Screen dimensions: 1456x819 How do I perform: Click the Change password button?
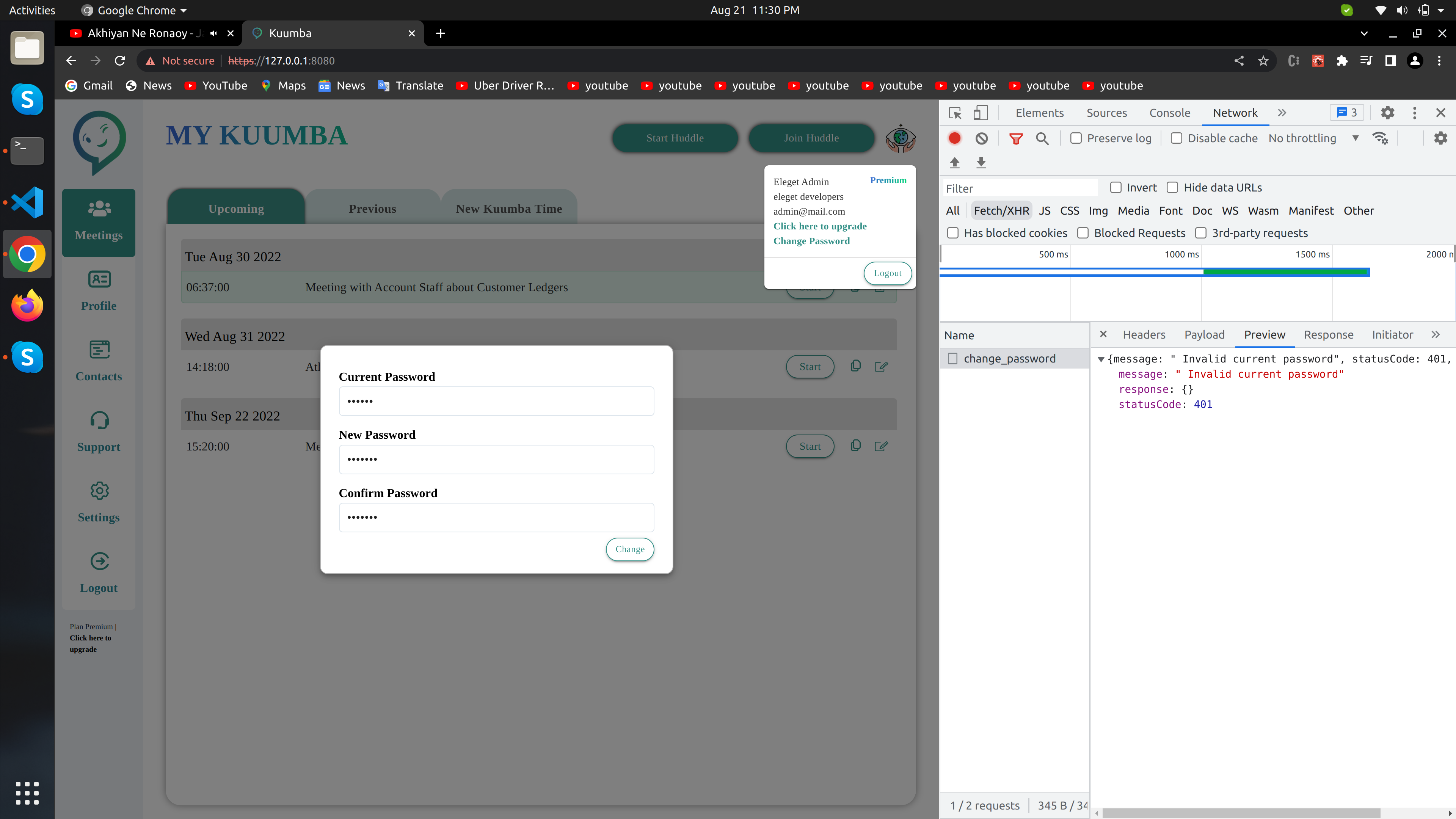click(x=630, y=549)
